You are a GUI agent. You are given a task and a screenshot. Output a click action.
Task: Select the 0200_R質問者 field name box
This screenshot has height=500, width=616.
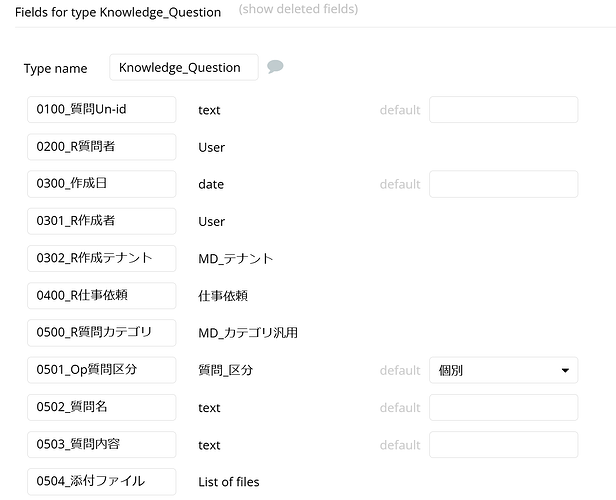pos(101,147)
